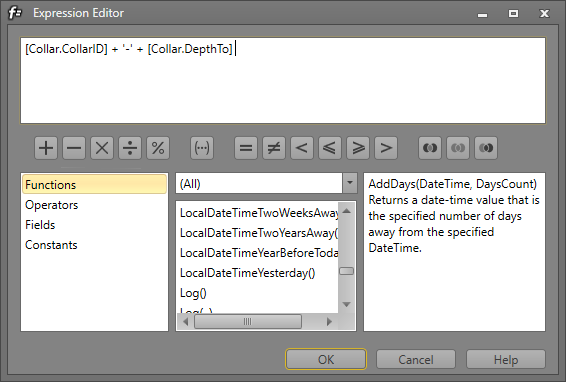Insert the divide operator
Screen dimensions: 568x383
[x=130, y=148]
